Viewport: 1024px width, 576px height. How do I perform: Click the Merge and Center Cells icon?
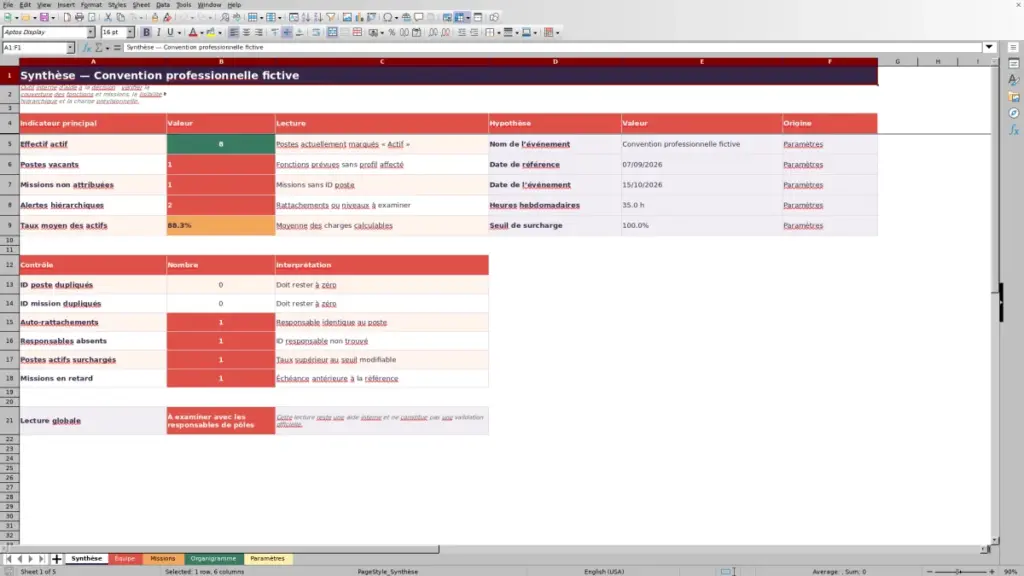pyautogui.click(x=332, y=33)
